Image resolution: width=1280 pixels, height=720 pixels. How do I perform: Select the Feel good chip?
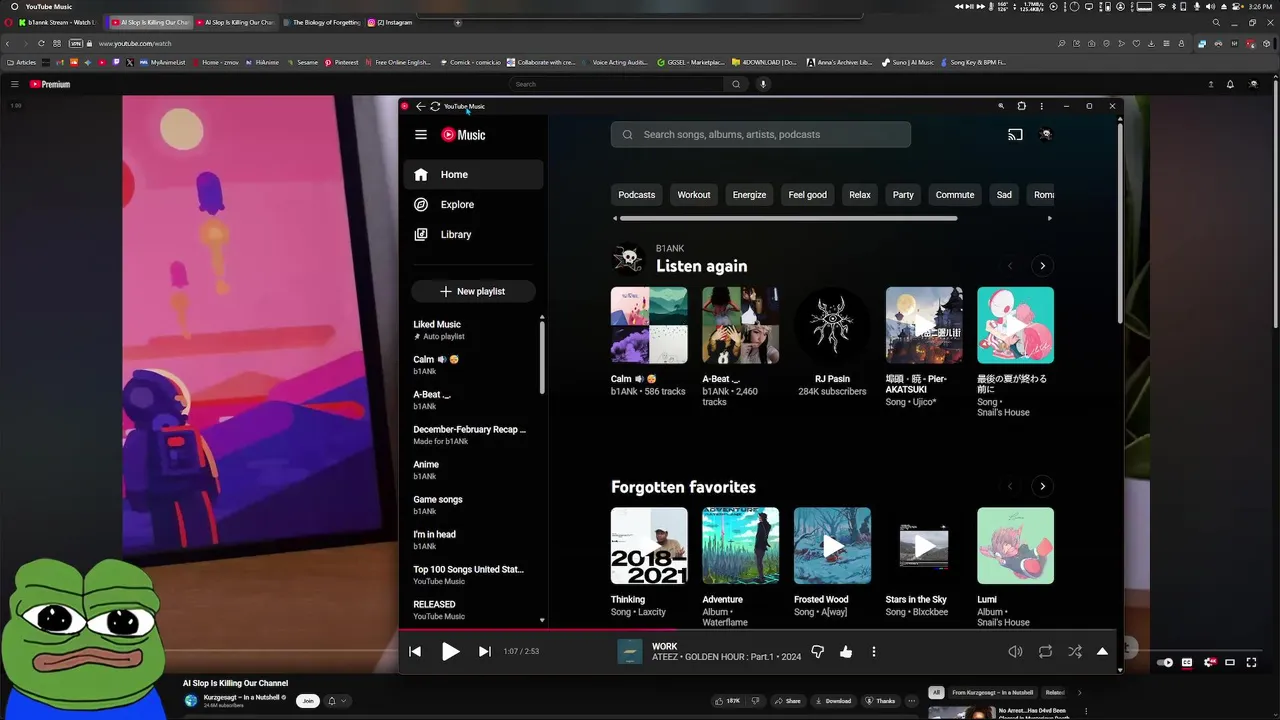click(x=807, y=195)
